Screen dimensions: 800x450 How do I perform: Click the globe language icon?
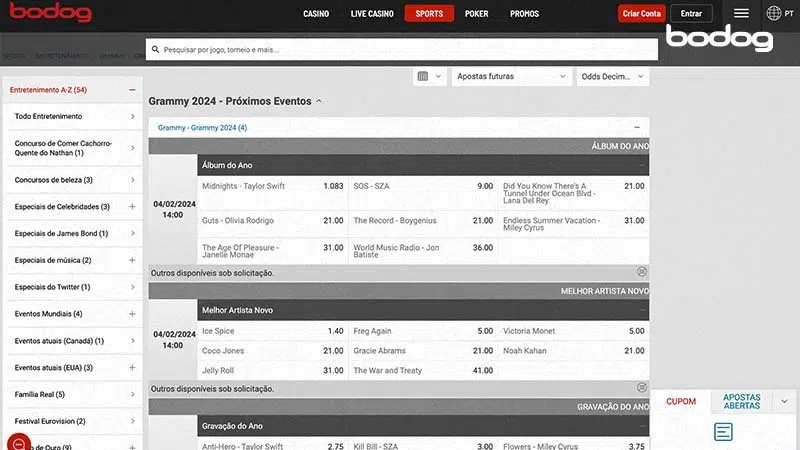pos(774,13)
